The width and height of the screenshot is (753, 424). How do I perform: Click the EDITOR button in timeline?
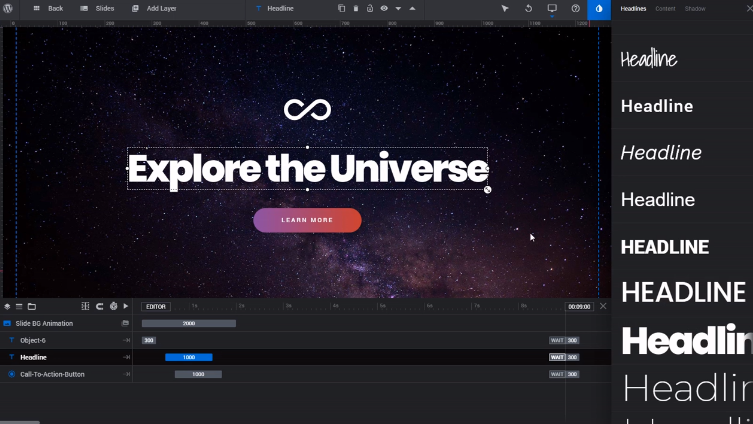click(x=156, y=306)
